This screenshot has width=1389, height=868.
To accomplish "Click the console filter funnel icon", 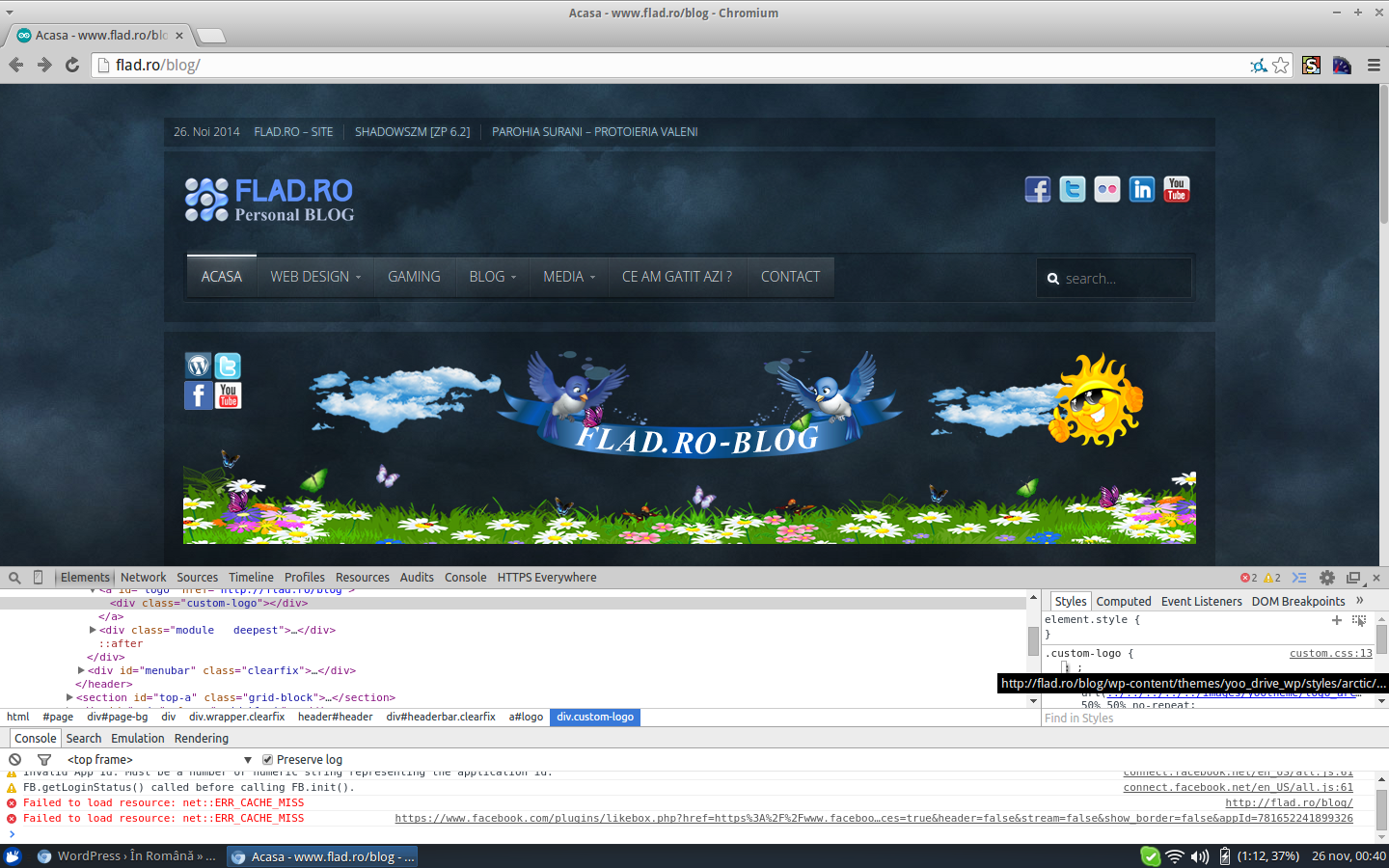I will (43, 760).
